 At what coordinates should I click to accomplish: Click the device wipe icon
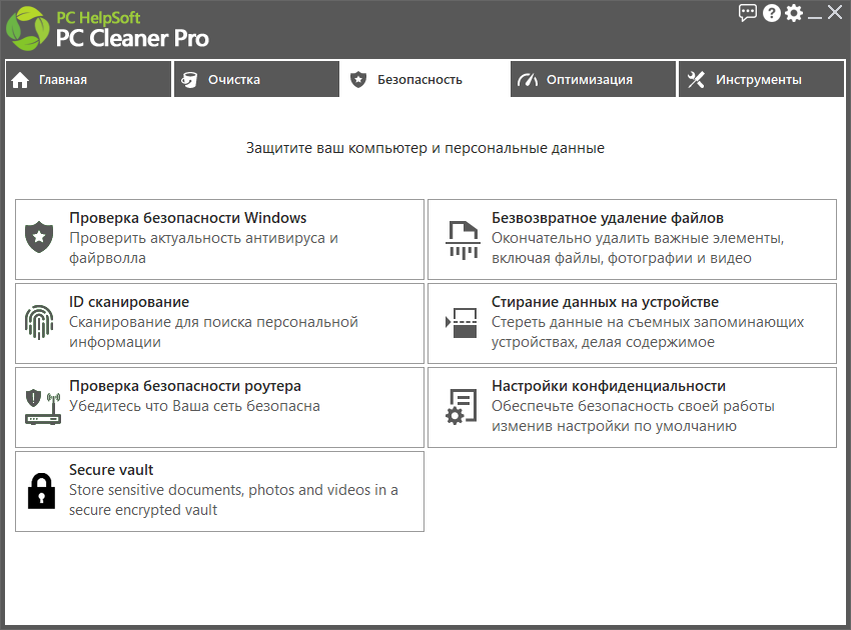pyautogui.click(x=461, y=323)
